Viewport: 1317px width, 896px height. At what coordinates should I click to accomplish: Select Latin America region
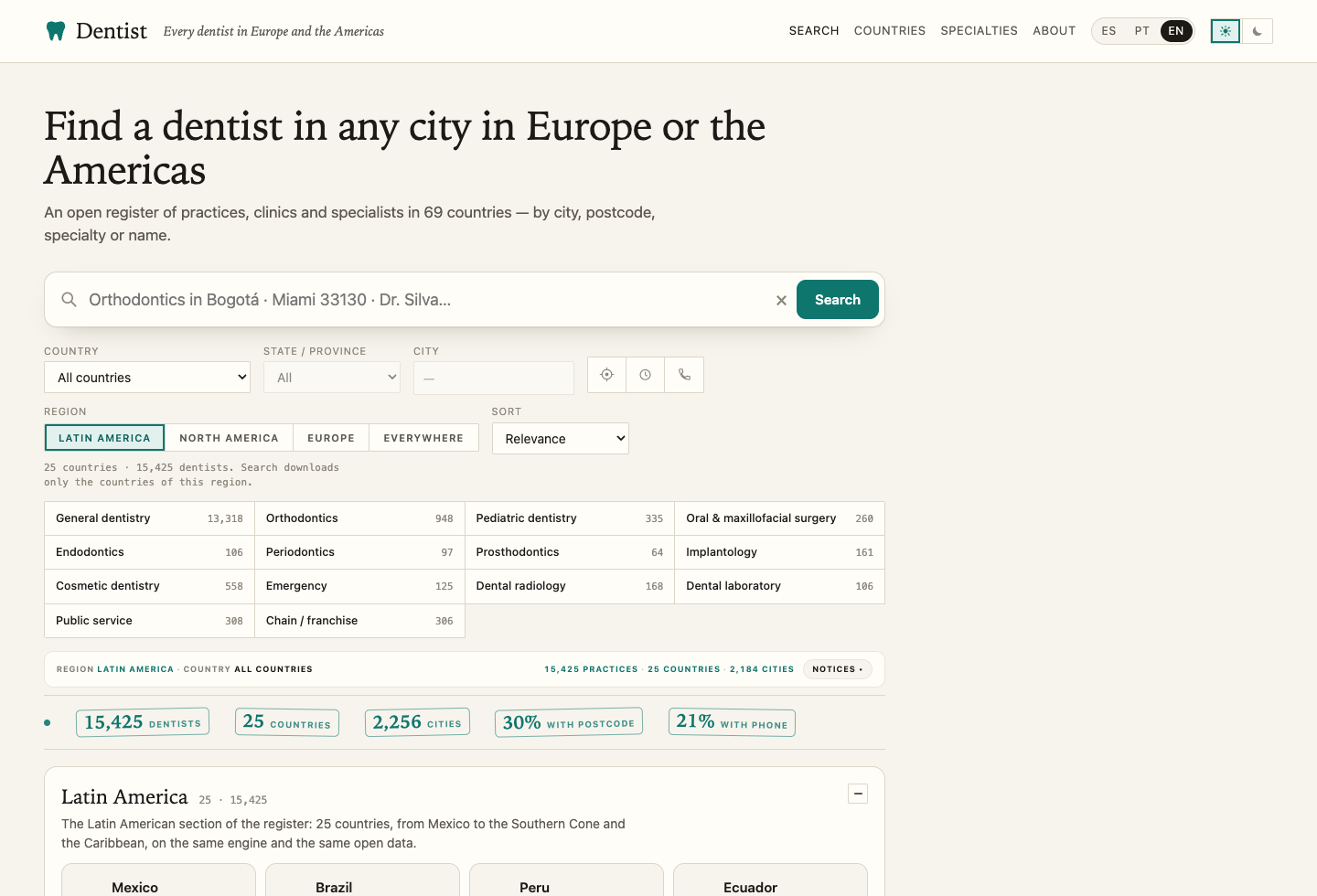tap(104, 438)
